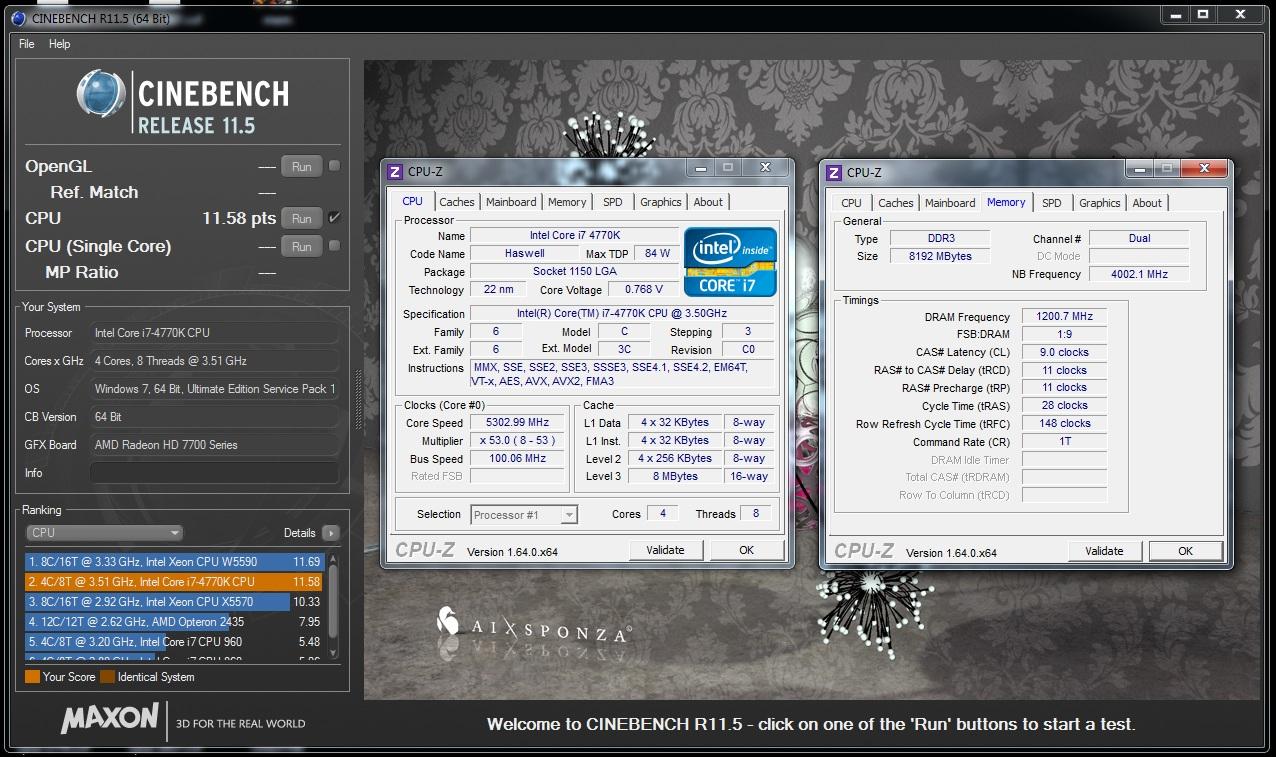Open About tab in right CPU-Z window
Image resolution: width=1276 pixels, height=757 pixels.
point(1147,203)
